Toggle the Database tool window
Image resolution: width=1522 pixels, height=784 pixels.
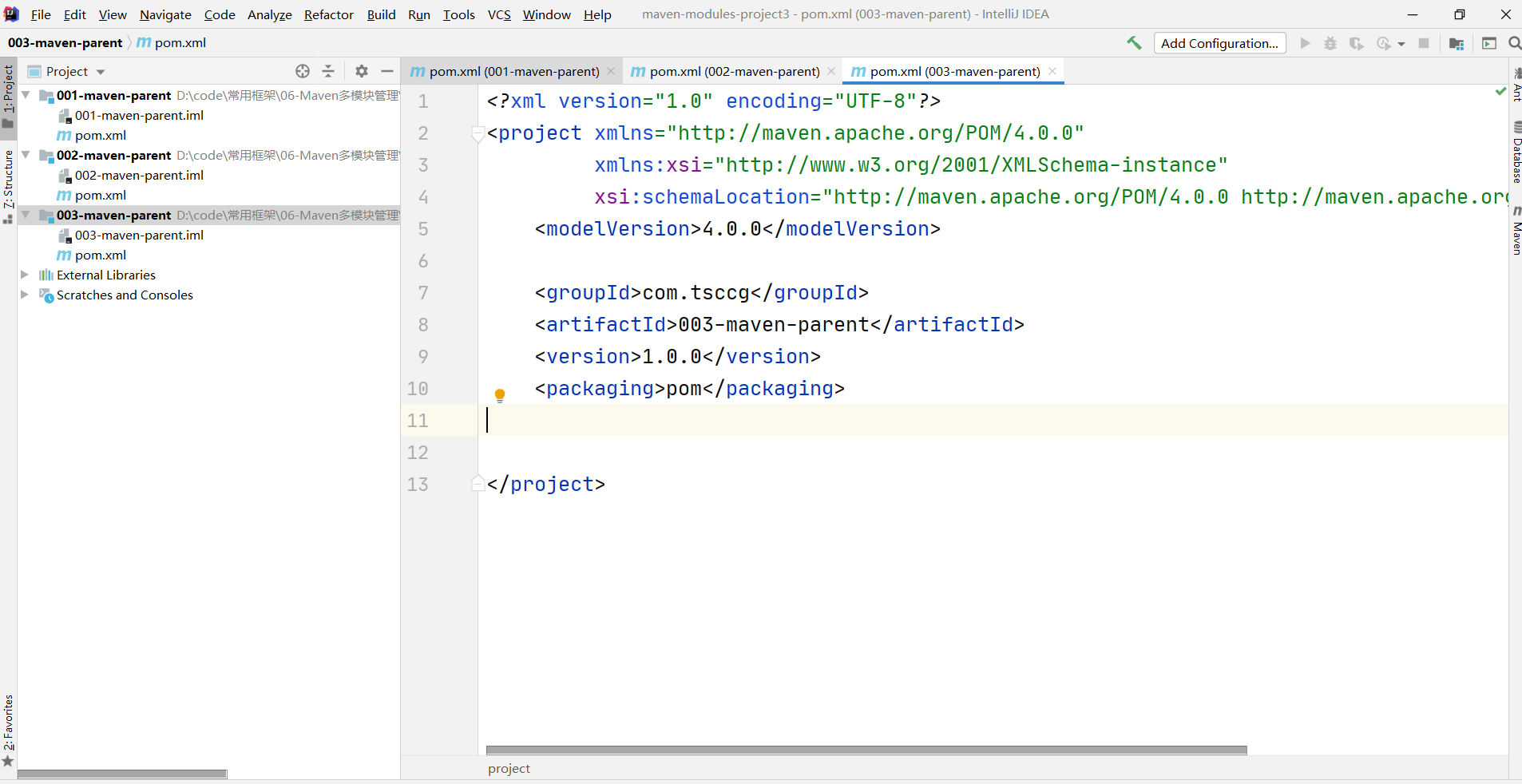1516,152
